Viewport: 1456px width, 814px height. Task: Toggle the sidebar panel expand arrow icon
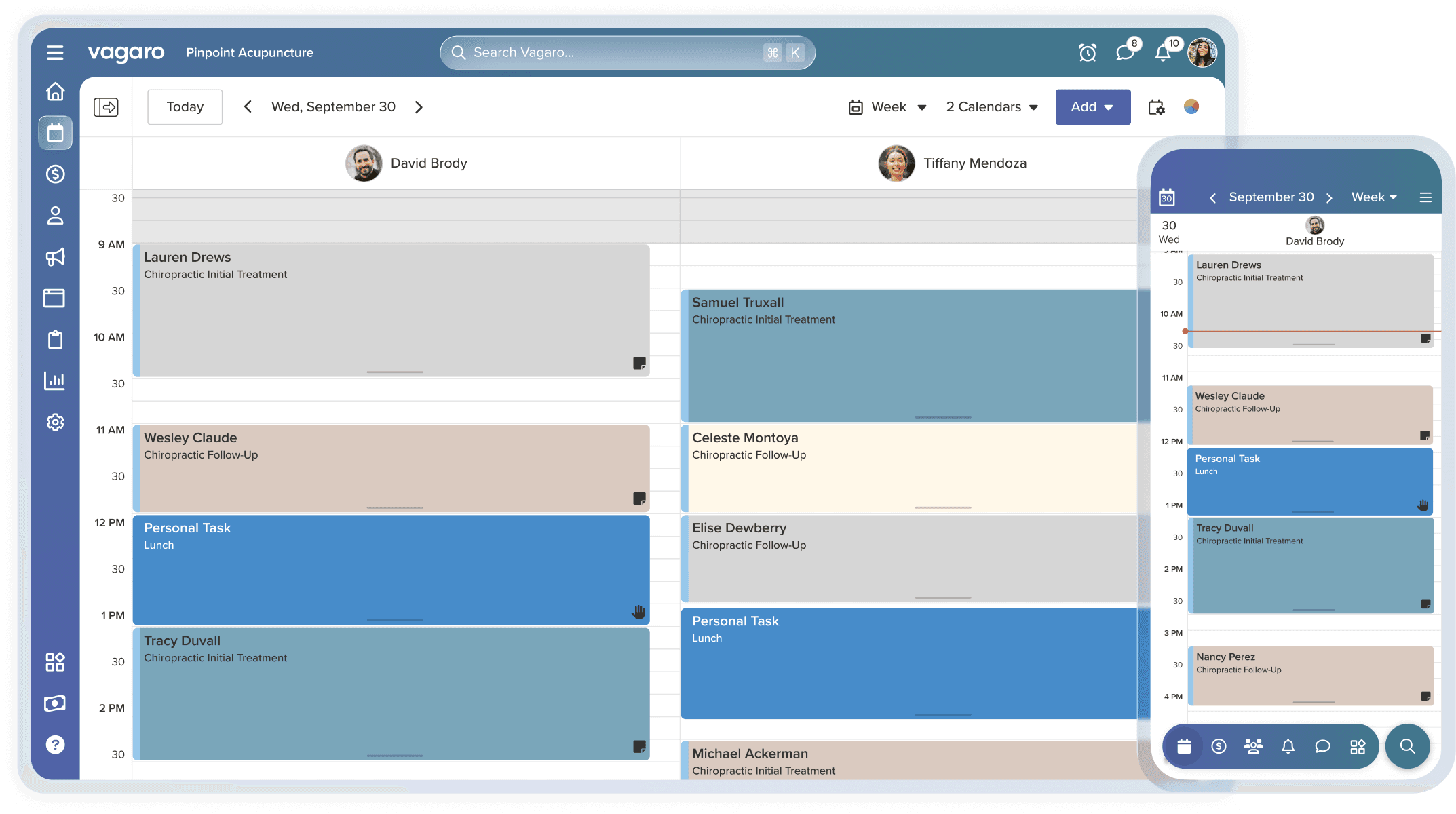[x=106, y=107]
